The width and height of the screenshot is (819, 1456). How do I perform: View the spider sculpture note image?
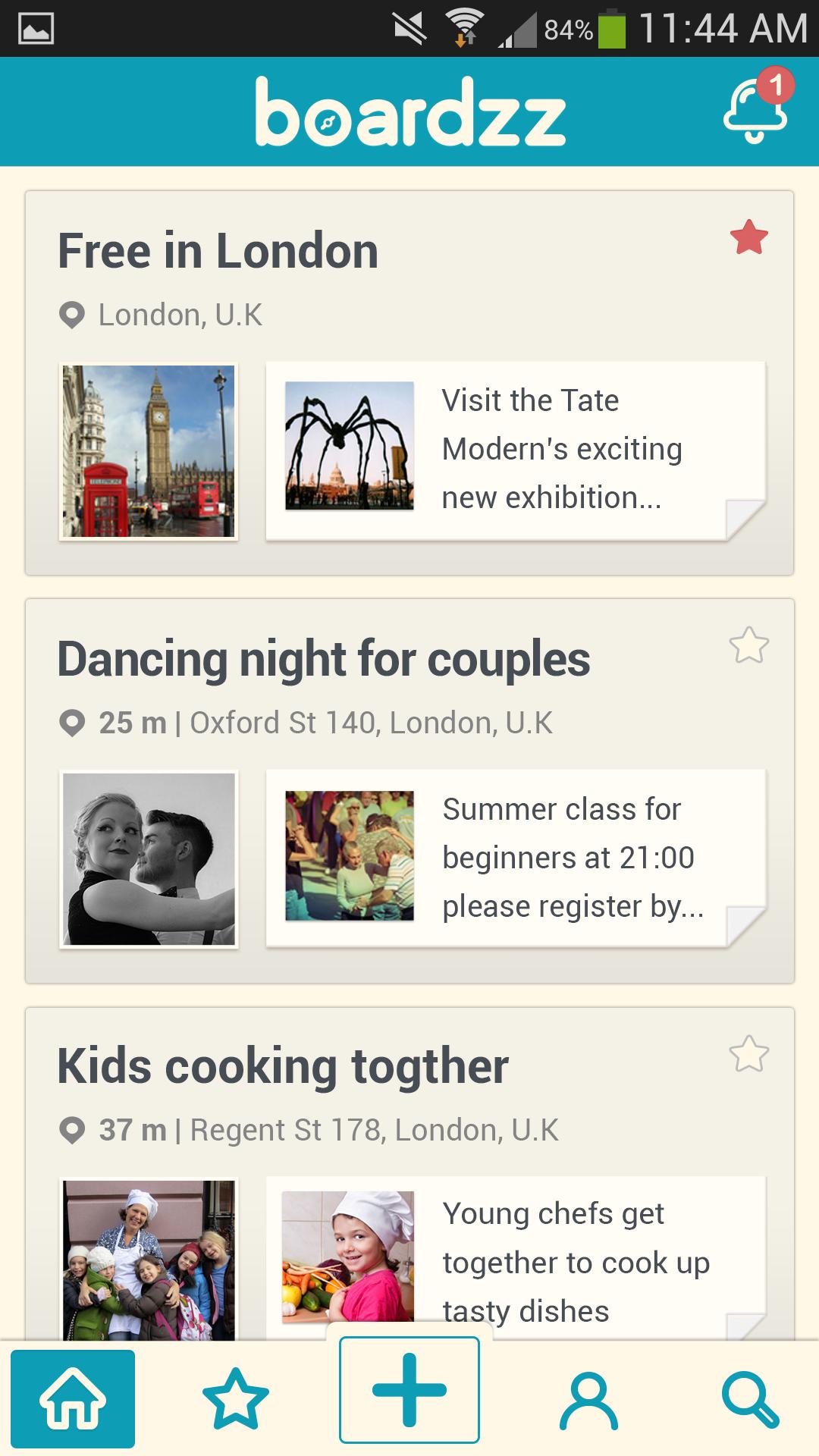350,446
